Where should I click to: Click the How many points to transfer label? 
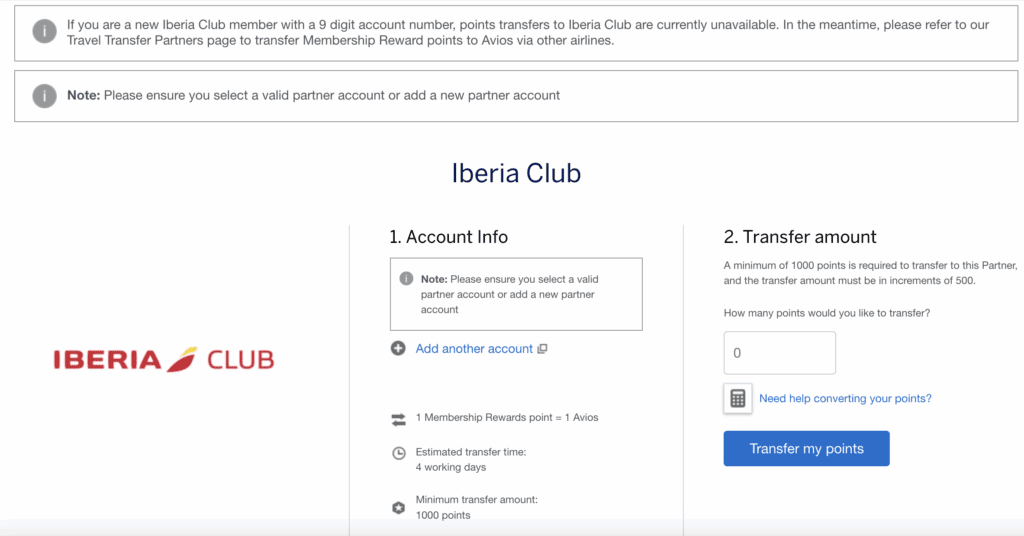click(x=826, y=313)
